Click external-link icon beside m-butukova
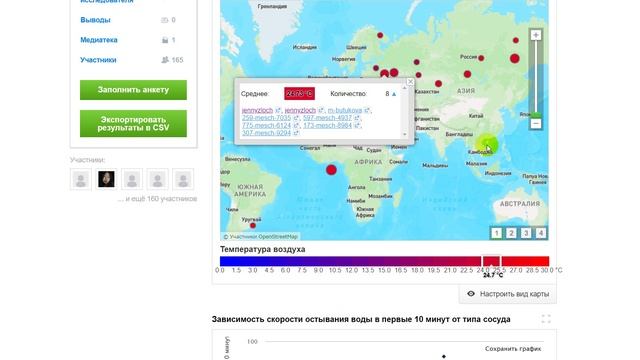 [367, 110]
